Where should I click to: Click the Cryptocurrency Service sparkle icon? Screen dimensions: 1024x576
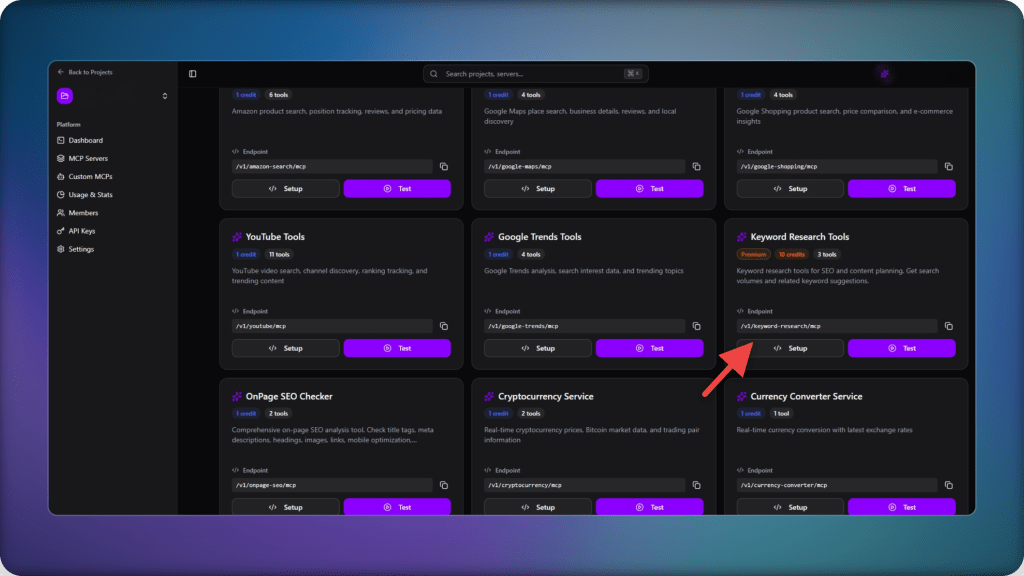(489, 396)
